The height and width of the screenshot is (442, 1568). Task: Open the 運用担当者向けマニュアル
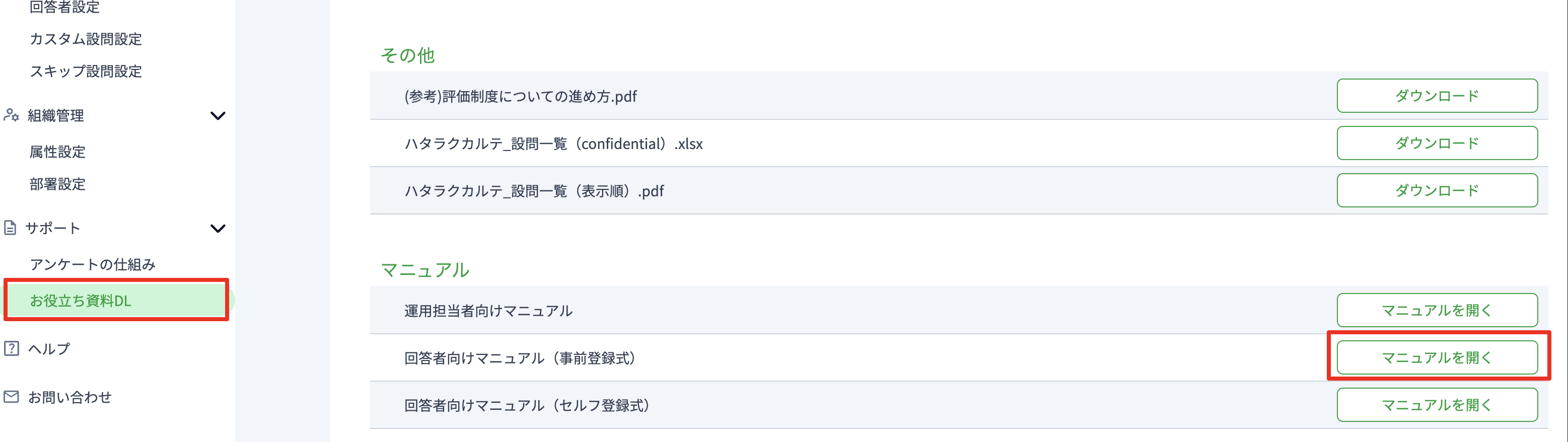(x=1437, y=311)
